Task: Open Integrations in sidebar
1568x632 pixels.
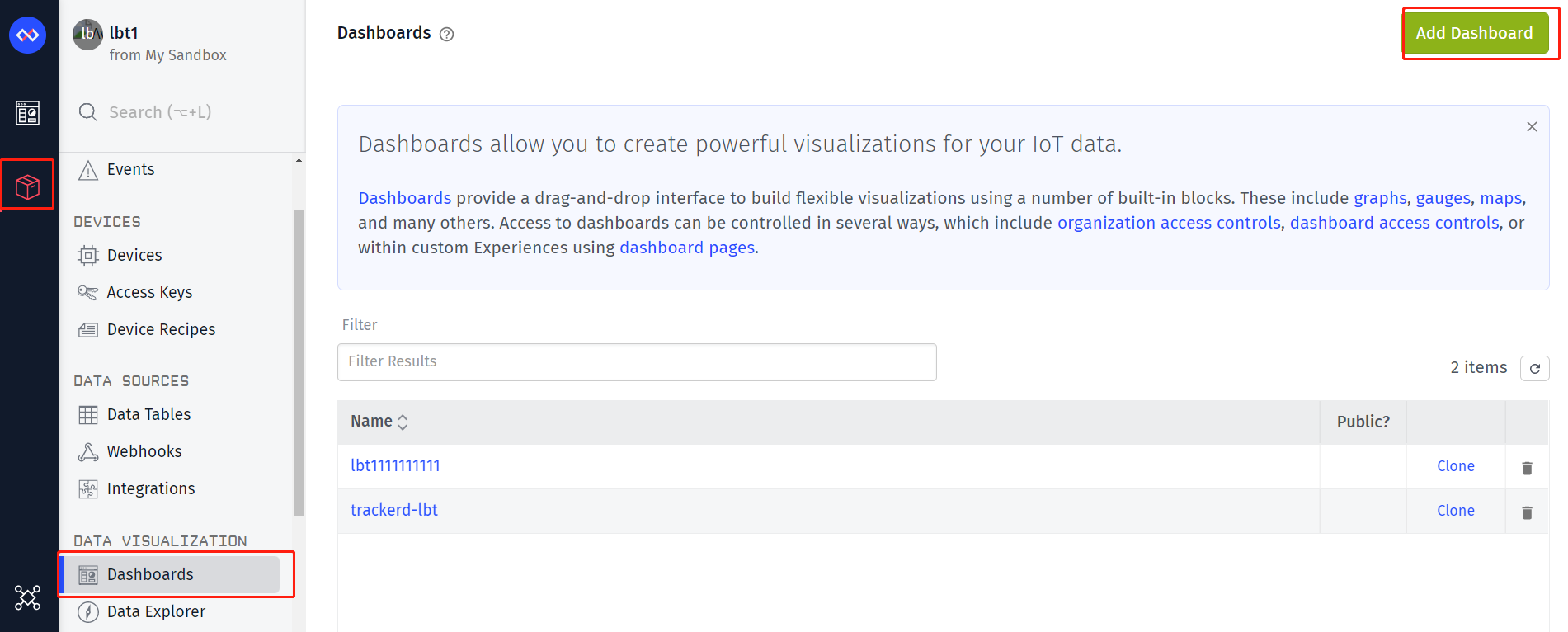Action: click(151, 488)
